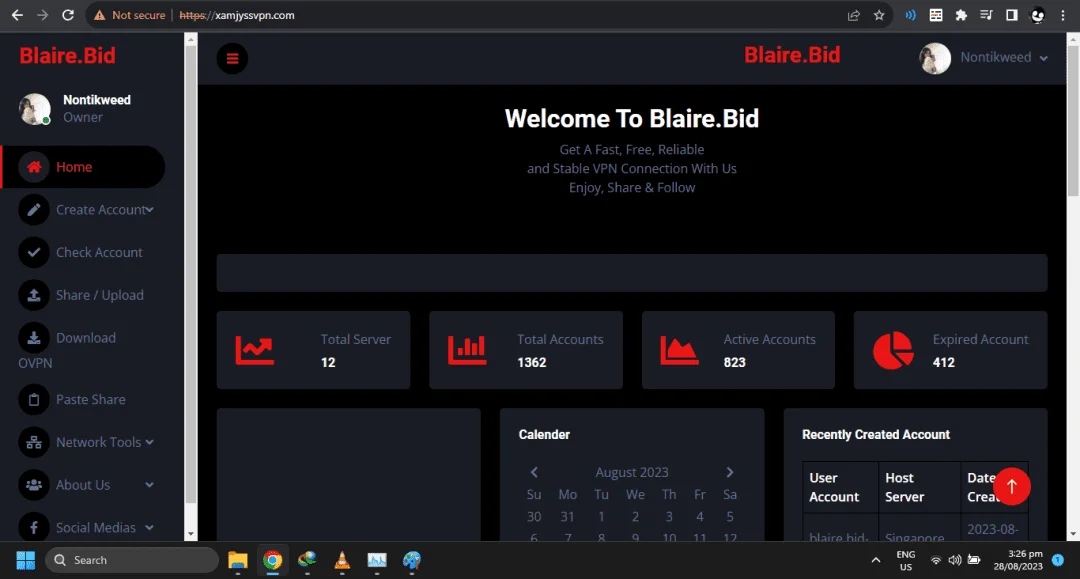Expand the Network Tools chevron

[149, 442]
